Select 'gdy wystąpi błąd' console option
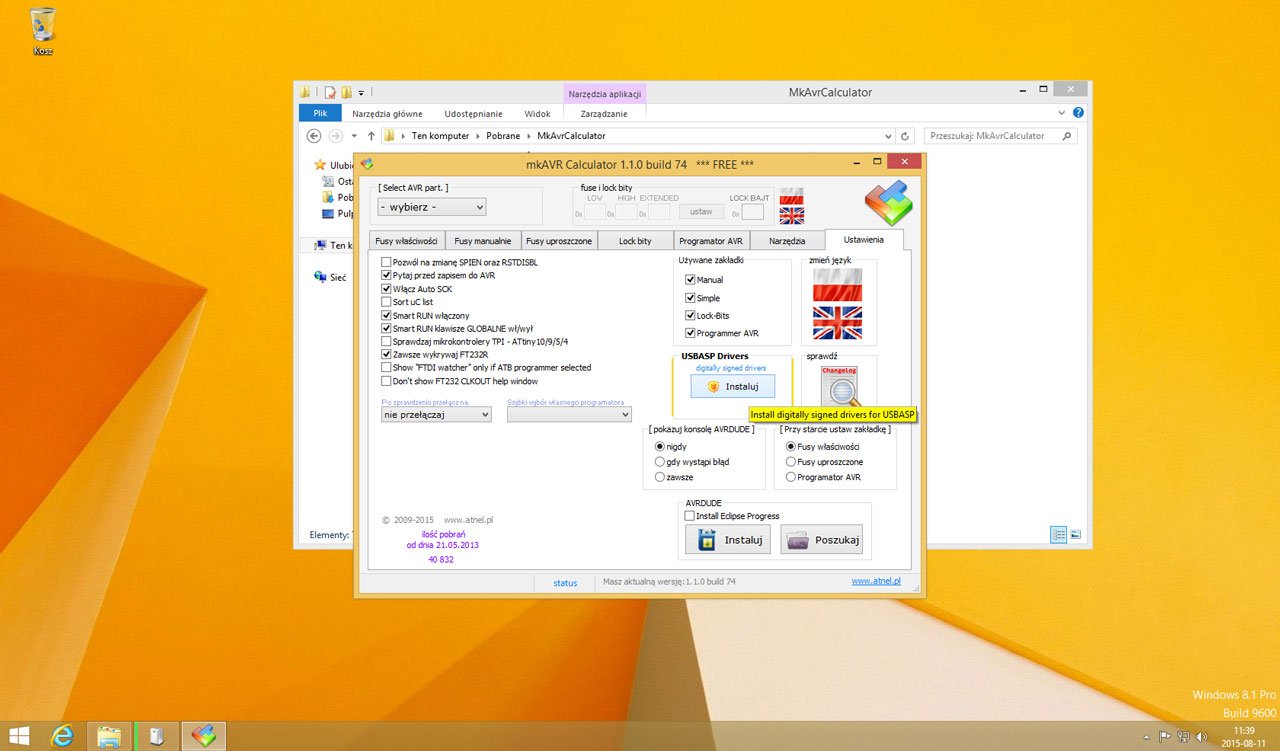Image resolution: width=1280 pixels, height=751 pixels. pos(659,462)
